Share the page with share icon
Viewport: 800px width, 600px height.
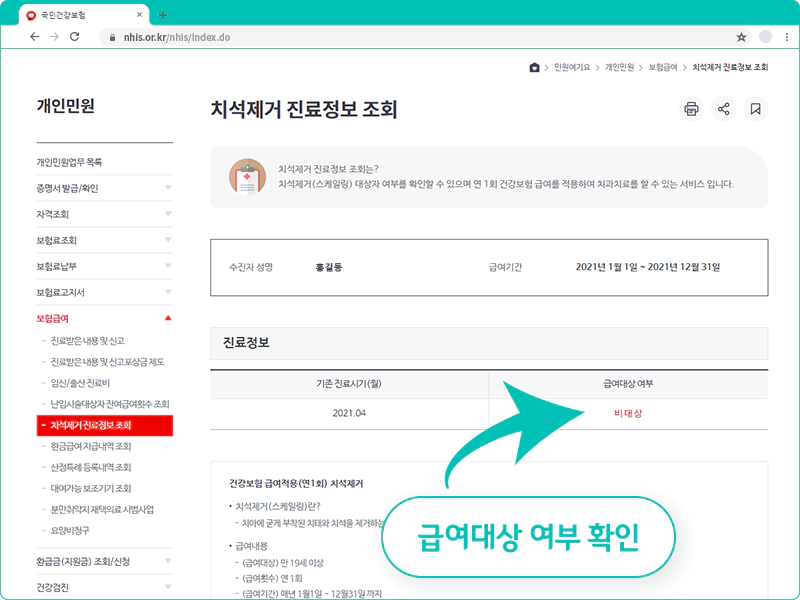coord(723,109)
